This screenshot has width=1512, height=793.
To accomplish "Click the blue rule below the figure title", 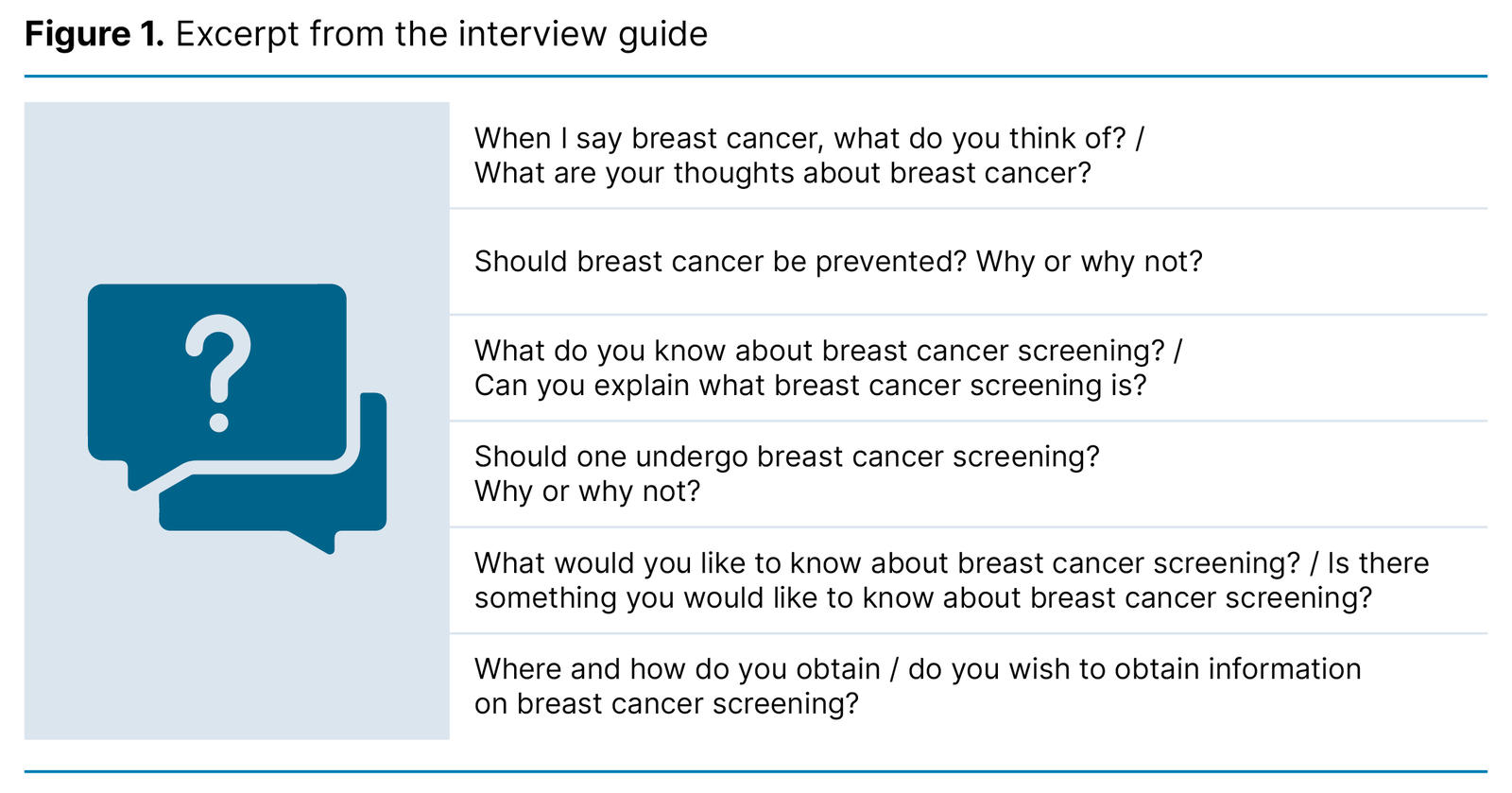I will pyautogui.click(x=756, y=77).
